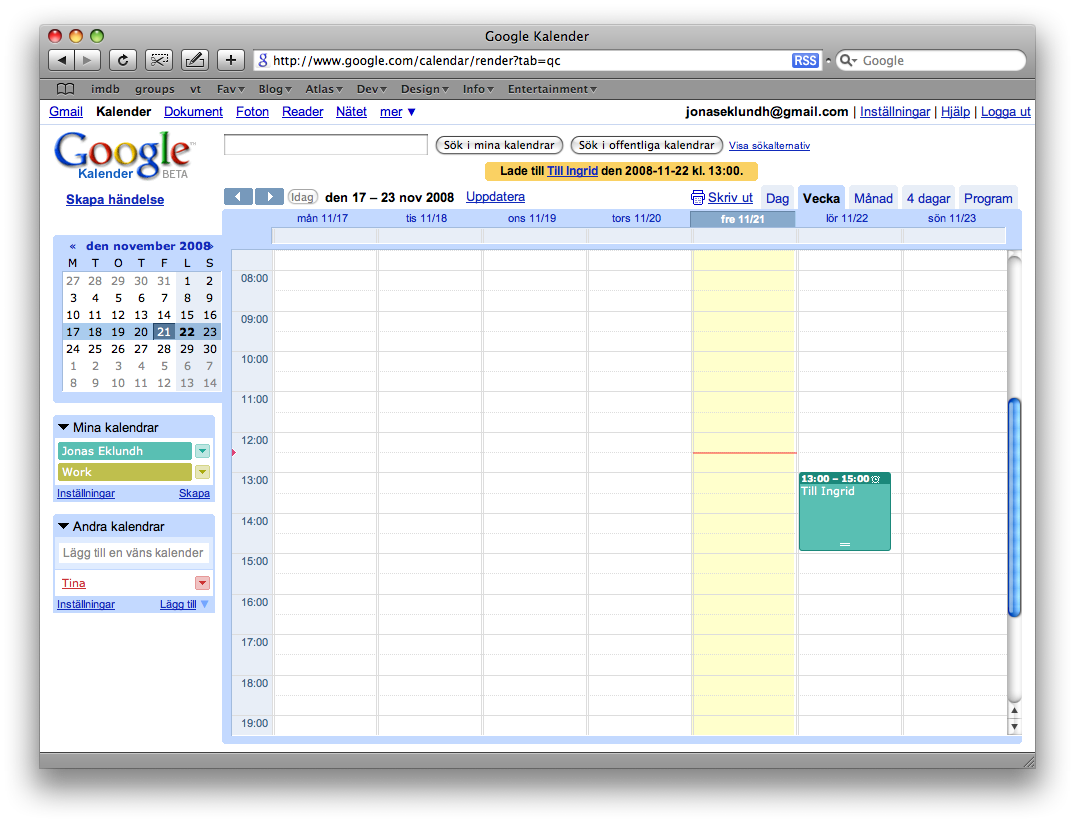Open Jonas Eklundh calendar options dropdown
The image size is (1075, 823).
pyautogui.click(x=202, y=451)
